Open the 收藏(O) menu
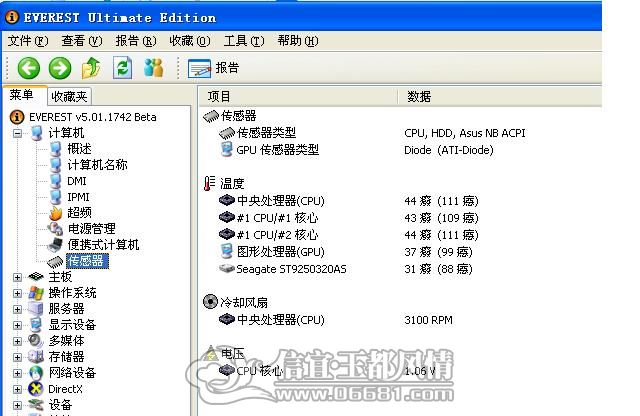 [190, 41]
